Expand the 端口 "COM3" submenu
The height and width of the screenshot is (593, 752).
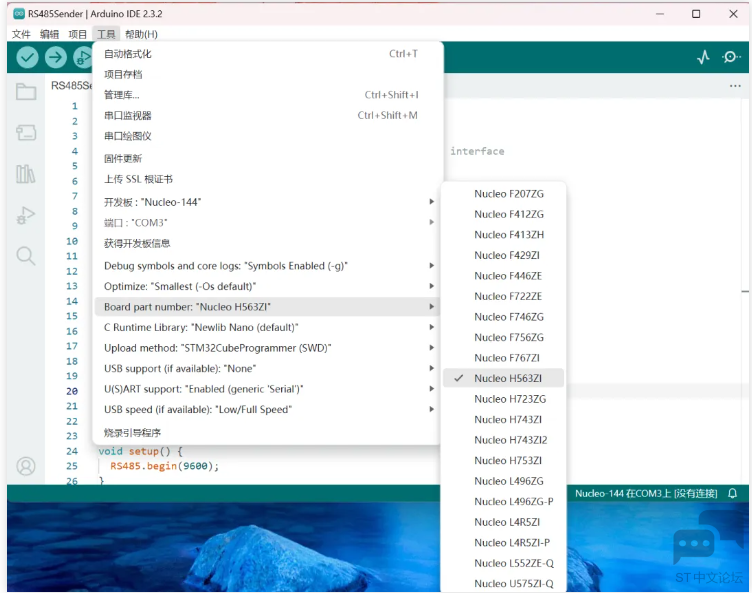(x=267, y=223)
